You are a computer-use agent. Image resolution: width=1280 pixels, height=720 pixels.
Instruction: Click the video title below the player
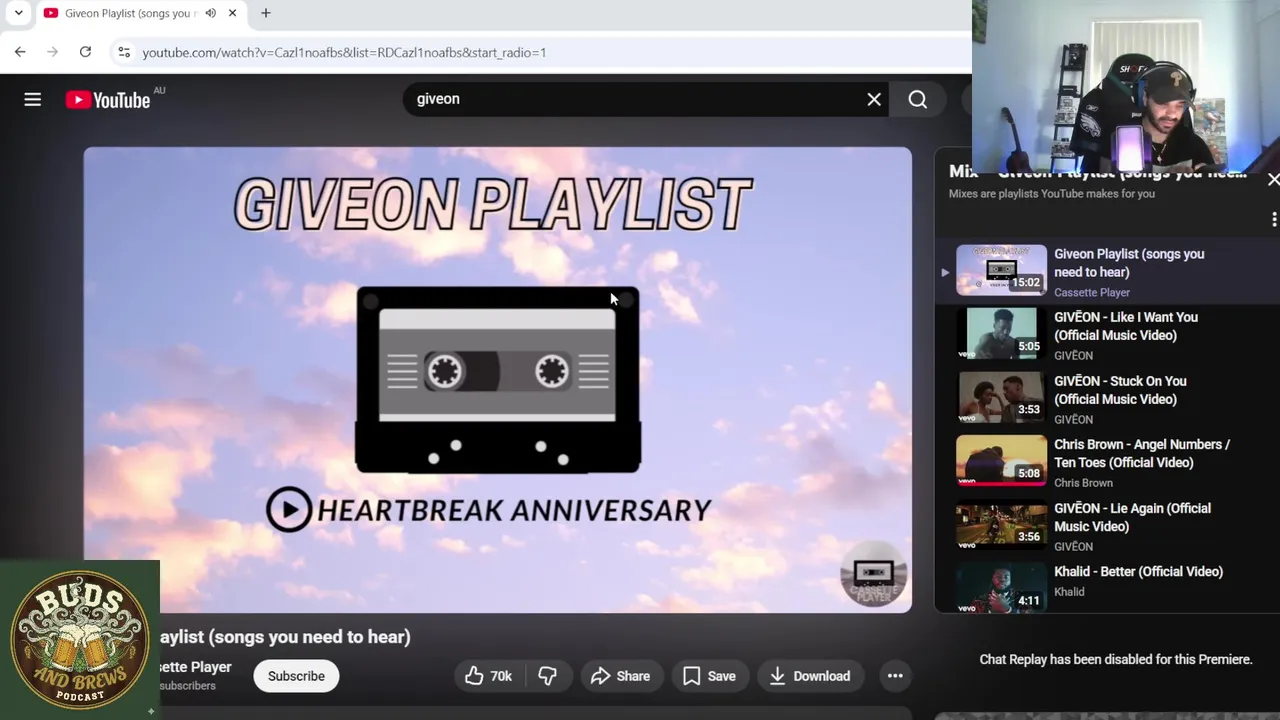pos(285,637)
